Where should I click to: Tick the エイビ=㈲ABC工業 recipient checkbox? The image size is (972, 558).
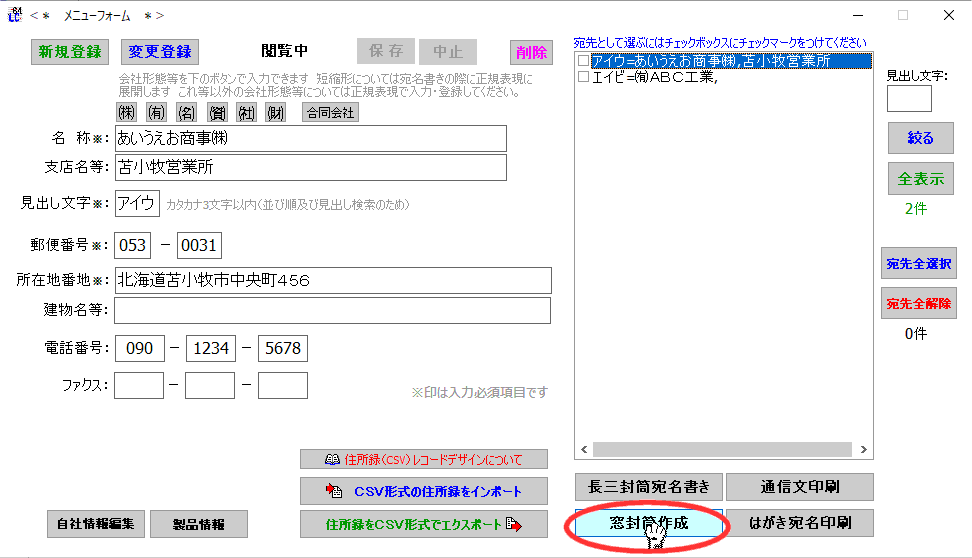pos(584,77)
